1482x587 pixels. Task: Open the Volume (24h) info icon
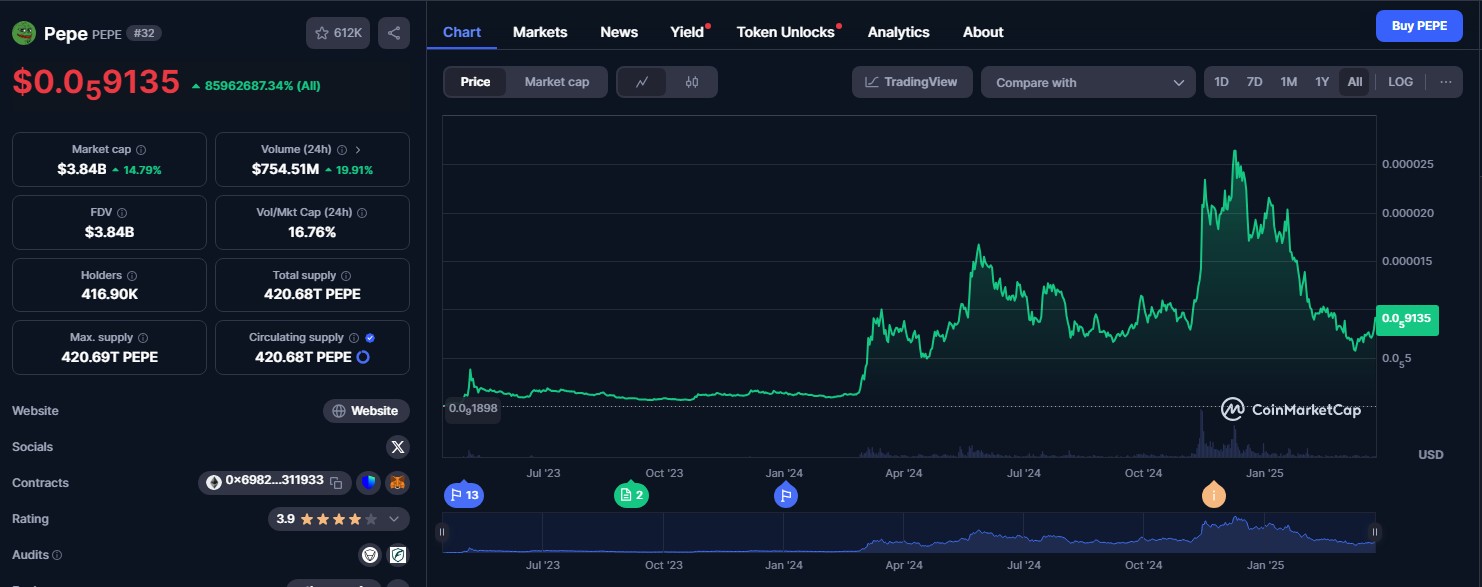point(342,149)
